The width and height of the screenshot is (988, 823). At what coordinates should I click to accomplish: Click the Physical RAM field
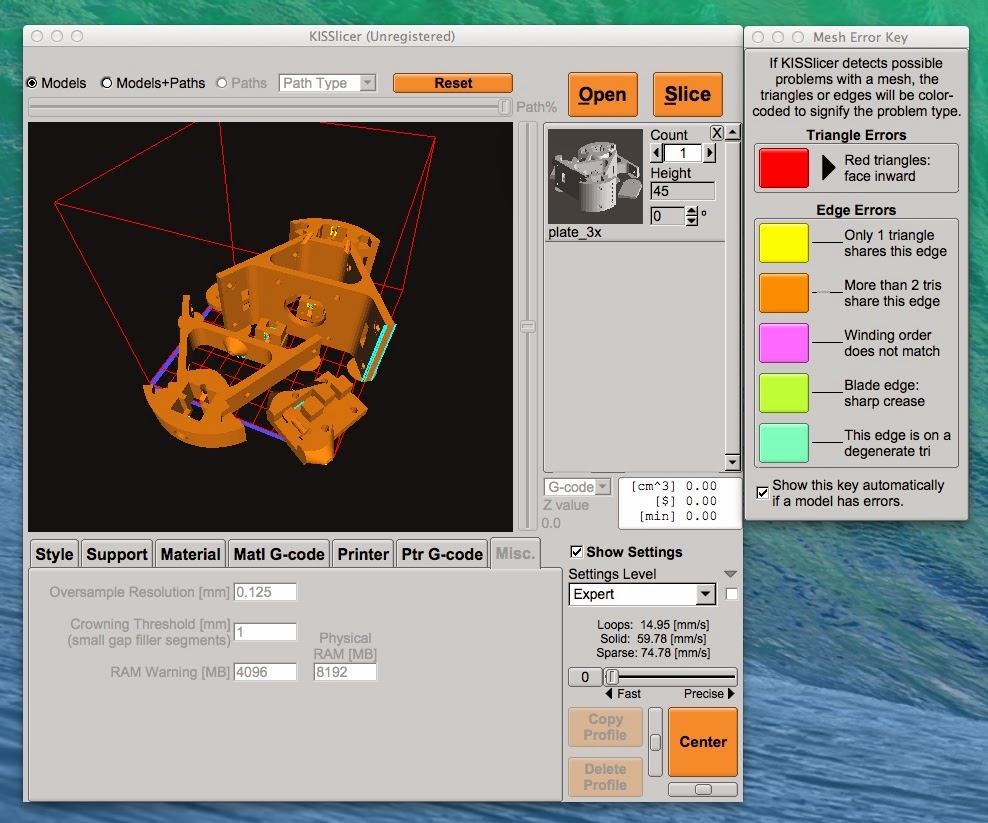345,672
